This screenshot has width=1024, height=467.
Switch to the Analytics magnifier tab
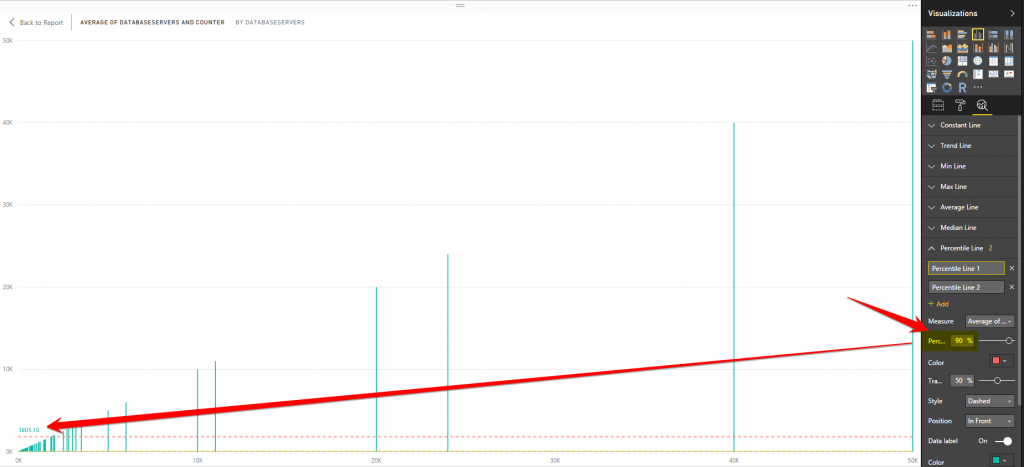tap(982, 105)
